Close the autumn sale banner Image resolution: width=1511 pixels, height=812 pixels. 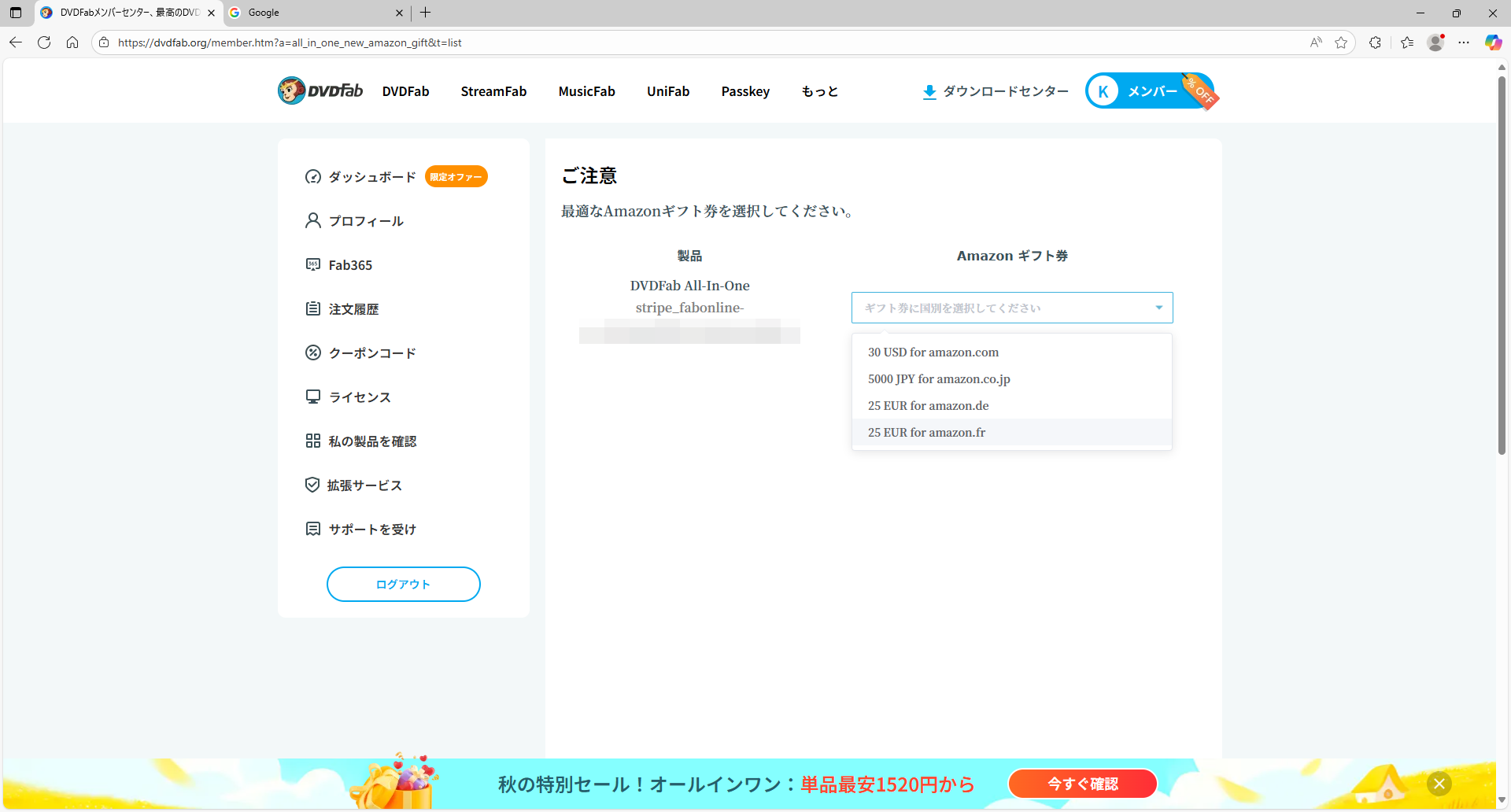click(x=1439, y=784)
